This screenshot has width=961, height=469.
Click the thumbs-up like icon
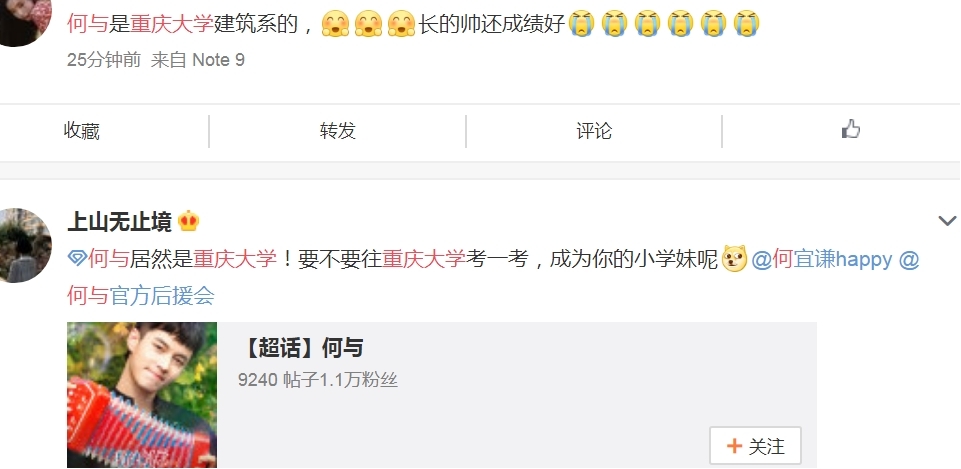pos(850,130)
